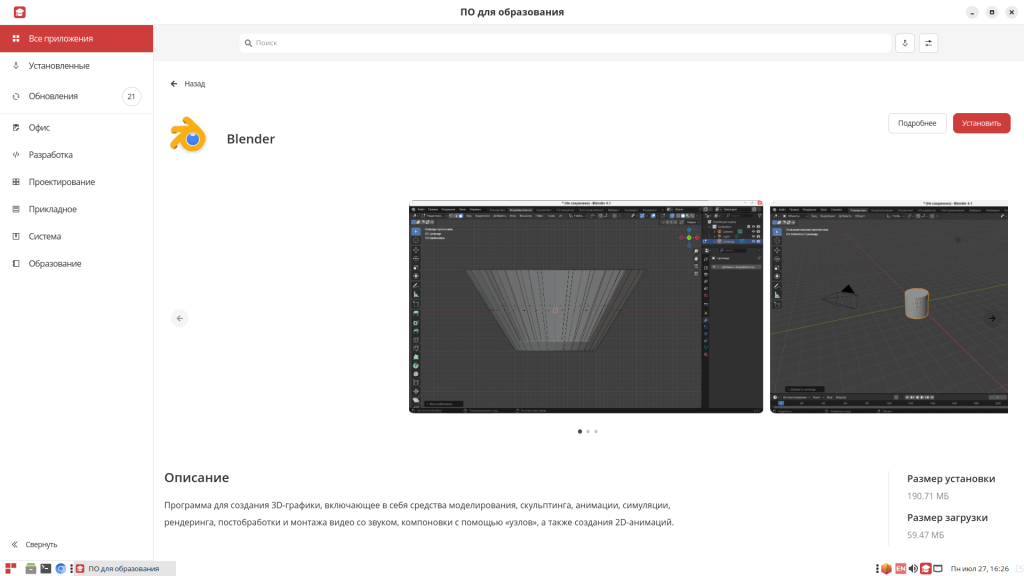
Task: Click the orange hexagon tray icon
Action: (886, 568)
